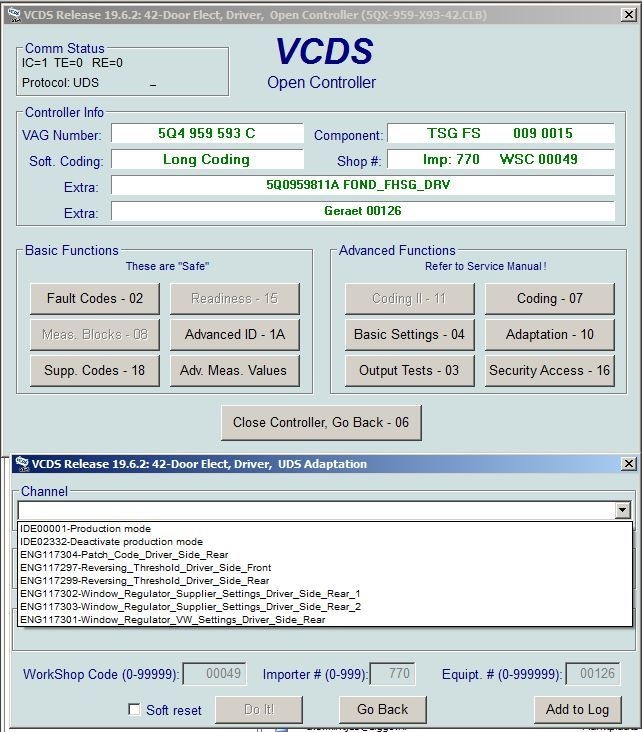Click Close Controller, Go Back - 06
This screenshot has width=642, height=732.
pos(321,422)
